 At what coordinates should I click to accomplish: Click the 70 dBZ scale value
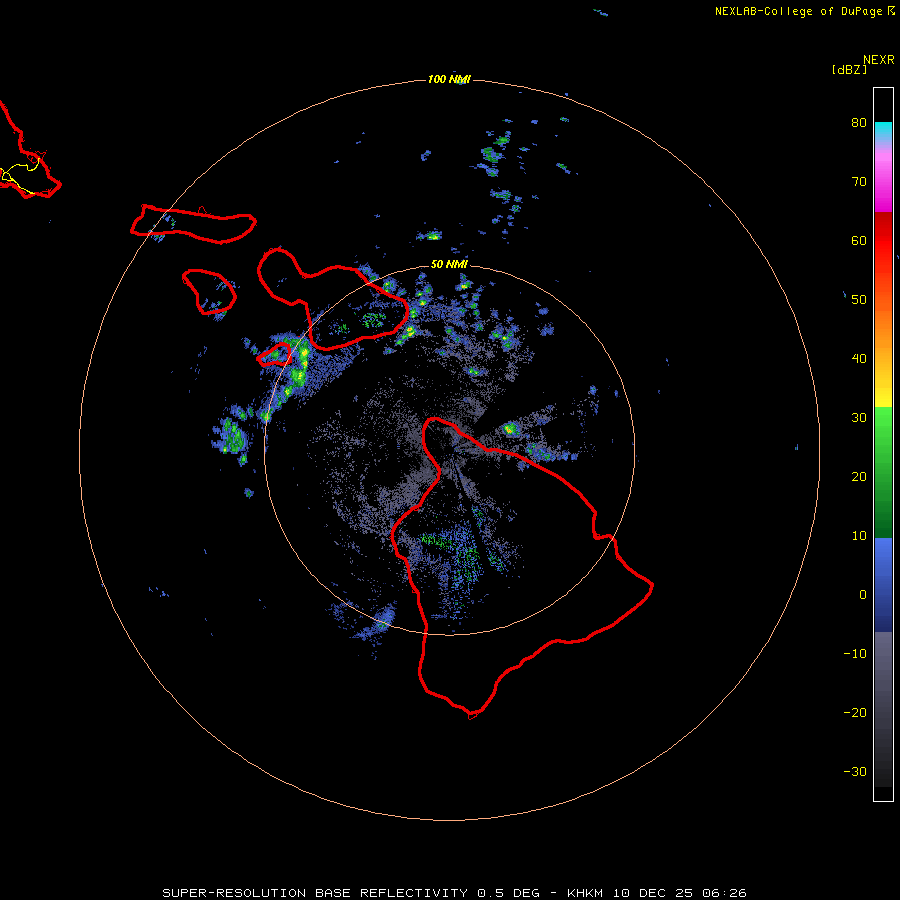(859, 181)
